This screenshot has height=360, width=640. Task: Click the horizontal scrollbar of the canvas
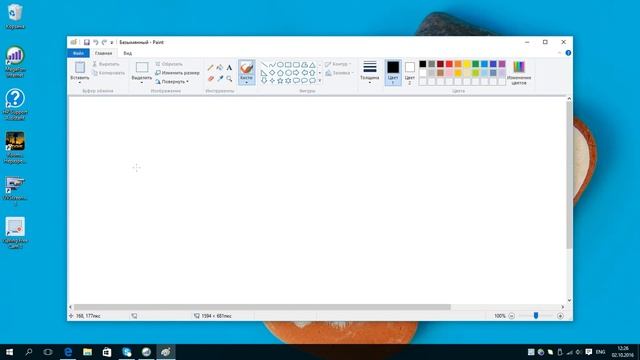pos(262,307)
